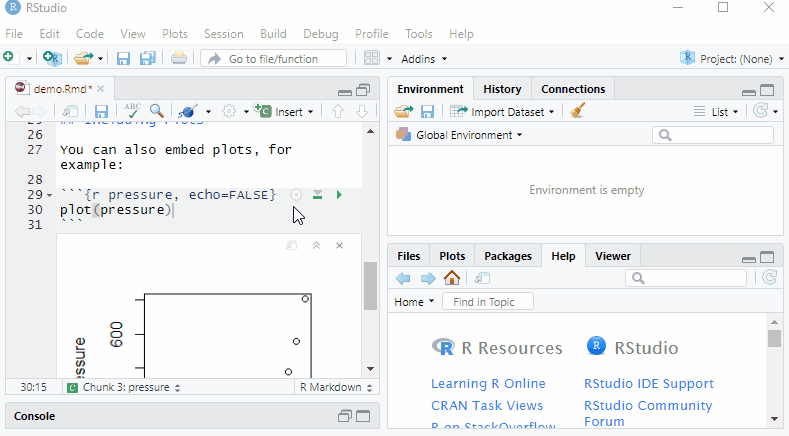The image size is (789, 436).
Task: Save workspace icon in Environment
Action: click(427, 111)
